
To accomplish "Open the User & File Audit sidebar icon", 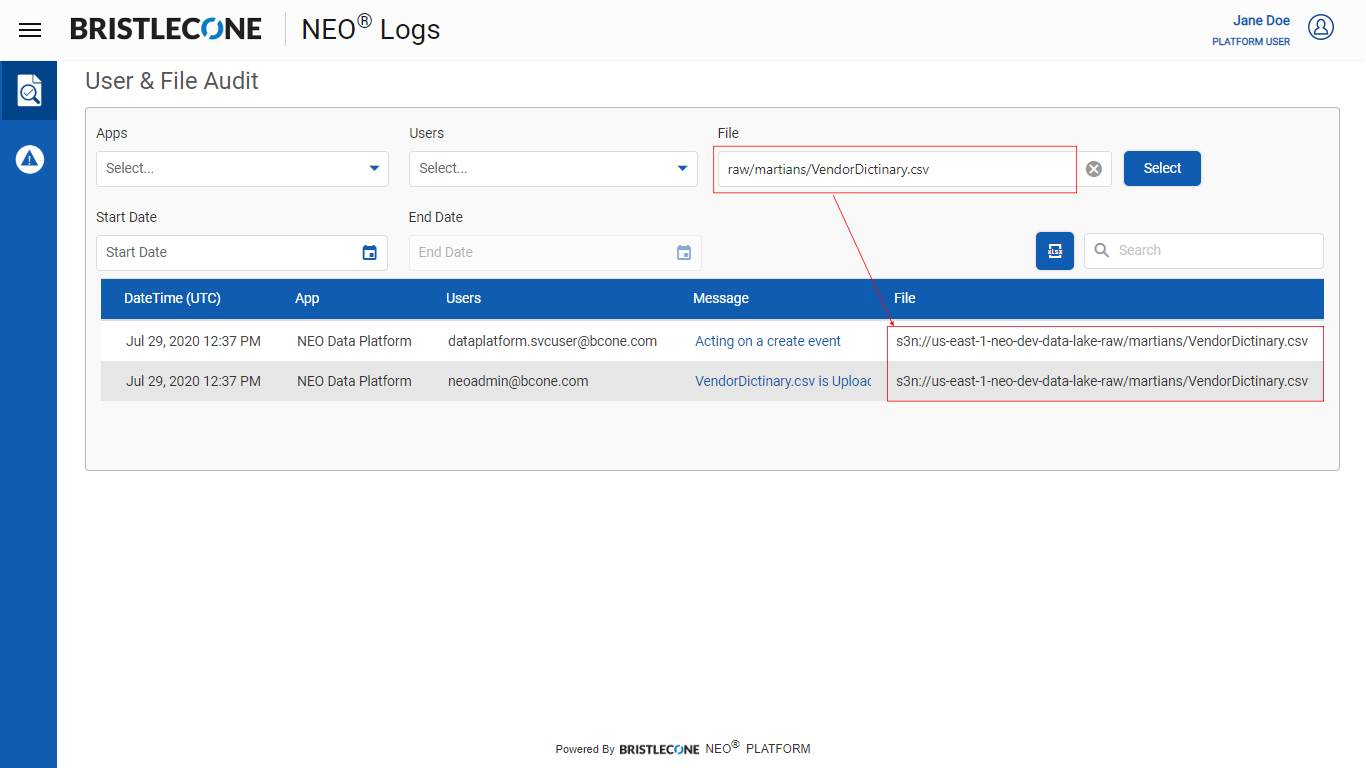I will [x=29, y=91].
